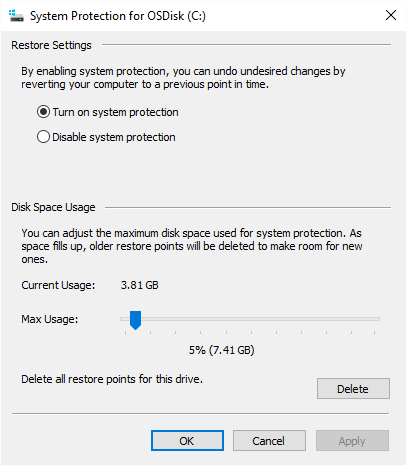407x466 pixels.
Task: Click the "Max Usage:" label
Action: (x=50, y=319)
